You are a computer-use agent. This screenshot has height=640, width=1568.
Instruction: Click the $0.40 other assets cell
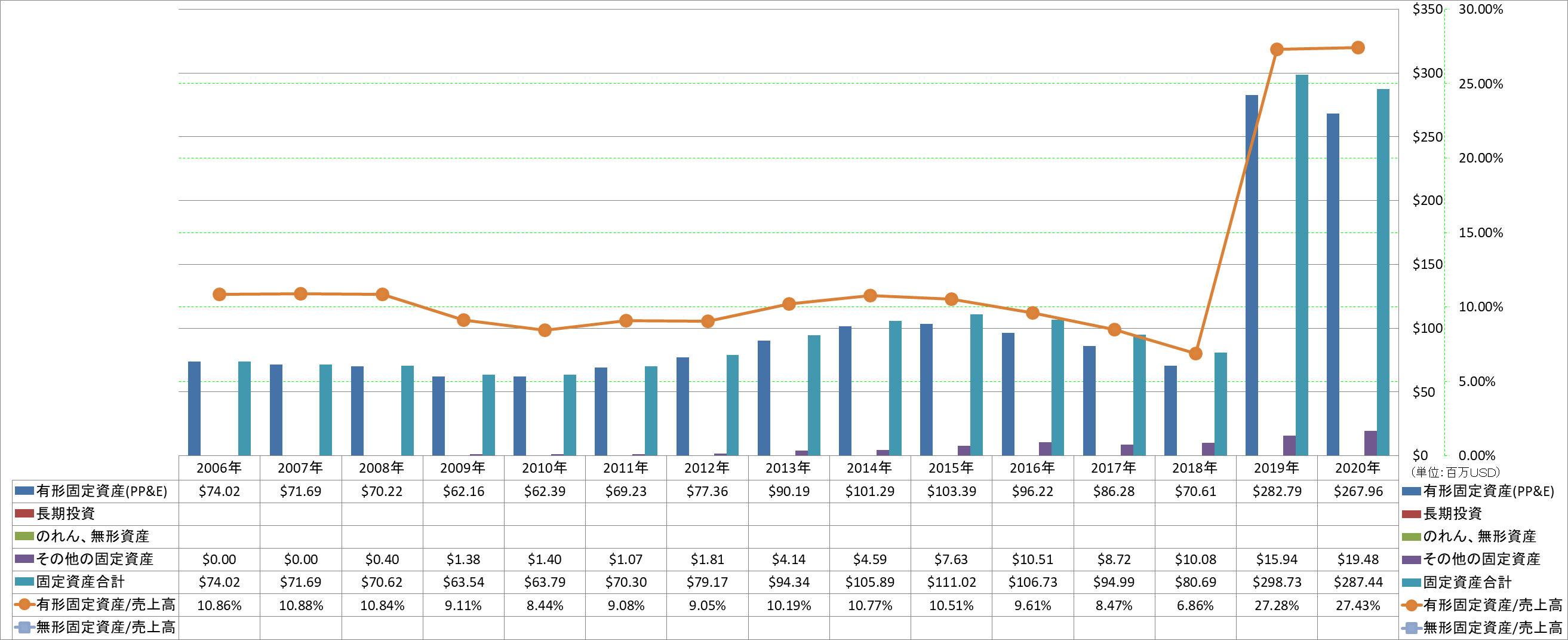pos(382,559)
